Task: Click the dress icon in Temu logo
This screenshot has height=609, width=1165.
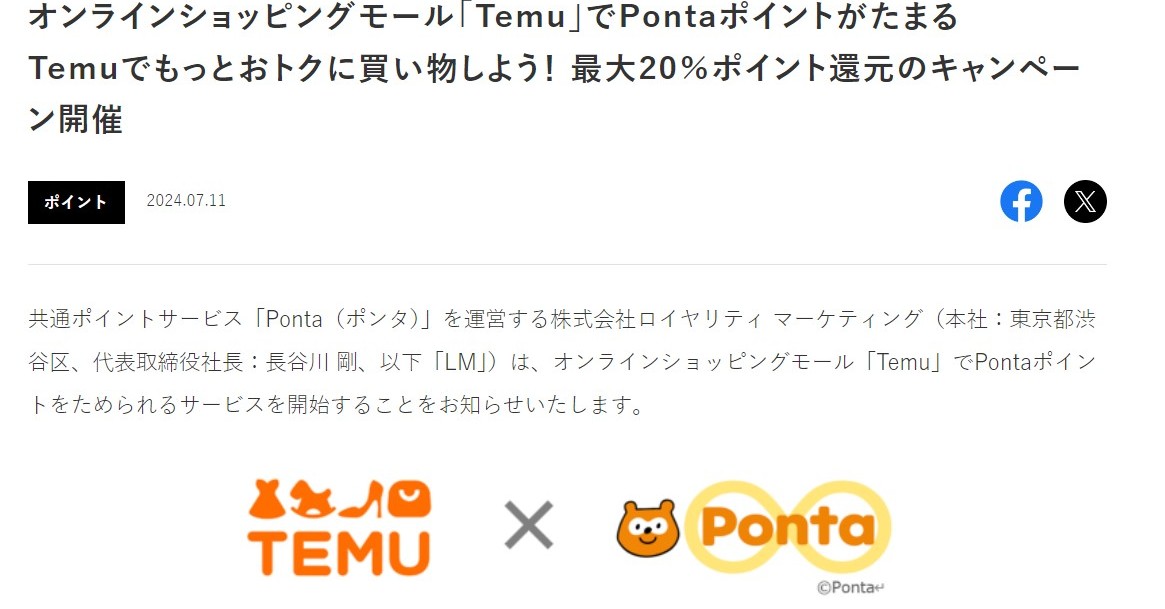Action: pyautogui.click(x=266, y=500)
